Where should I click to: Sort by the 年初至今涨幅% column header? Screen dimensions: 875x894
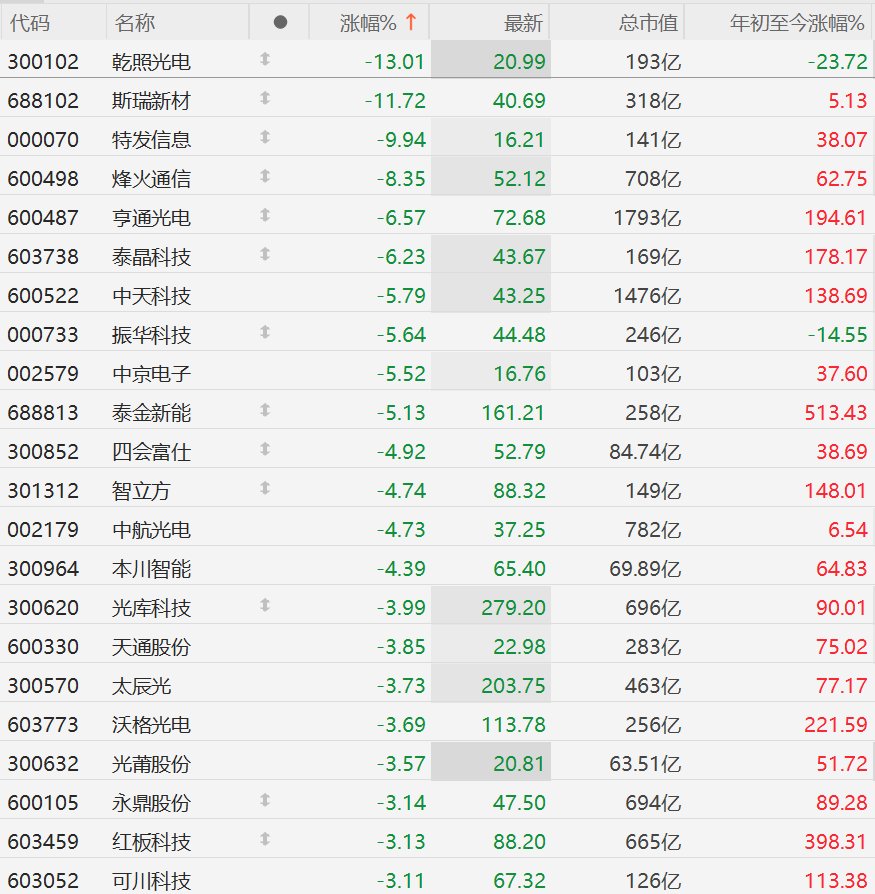coord(797,23)
